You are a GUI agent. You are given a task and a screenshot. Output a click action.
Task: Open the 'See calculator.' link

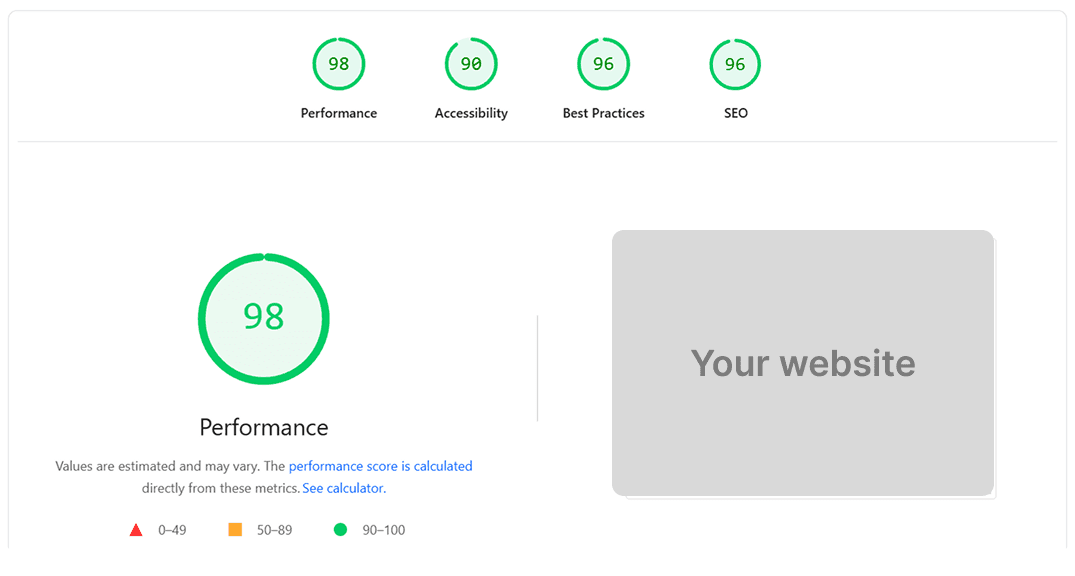click(x=344, y=488)
